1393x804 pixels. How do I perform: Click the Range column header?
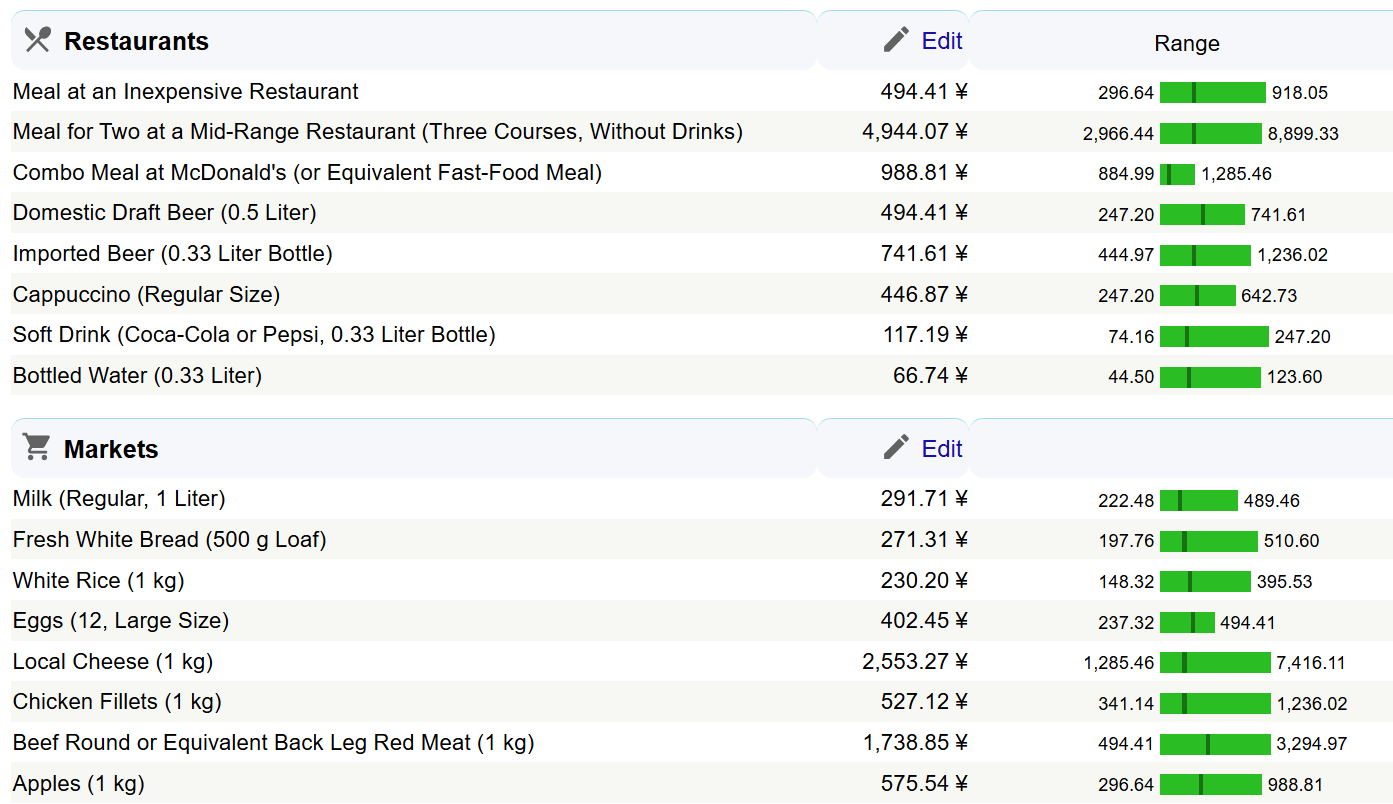1186,43
